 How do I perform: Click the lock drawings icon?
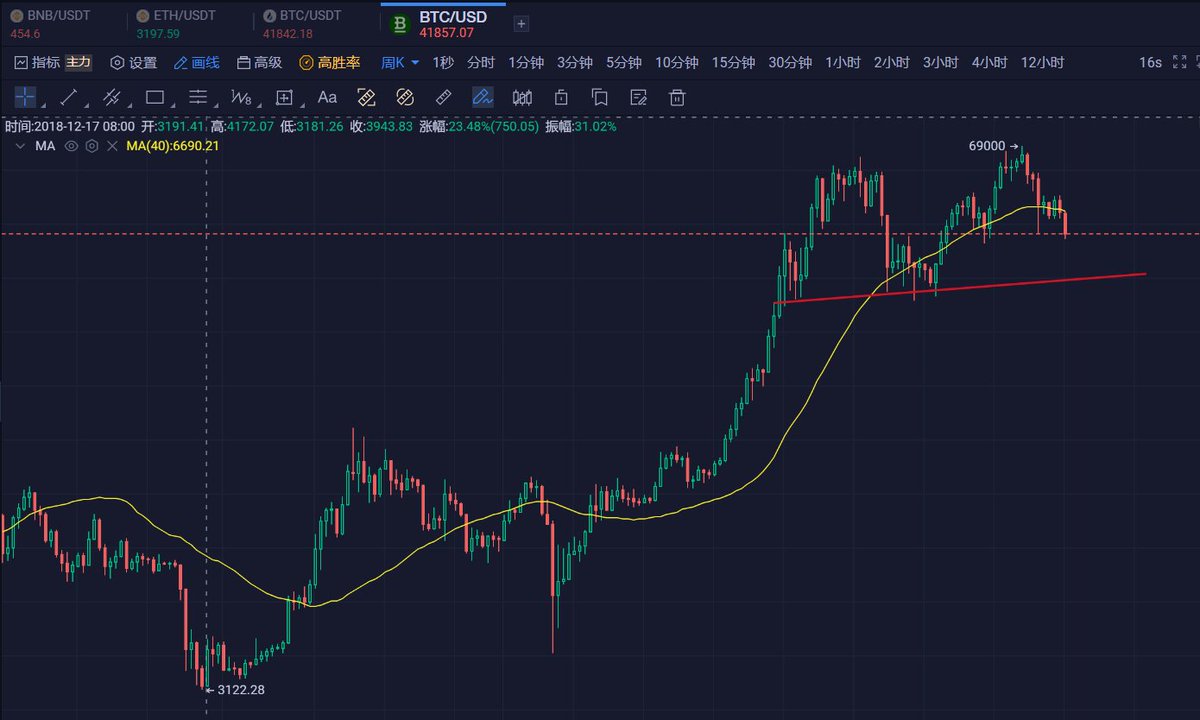point(561,97)
